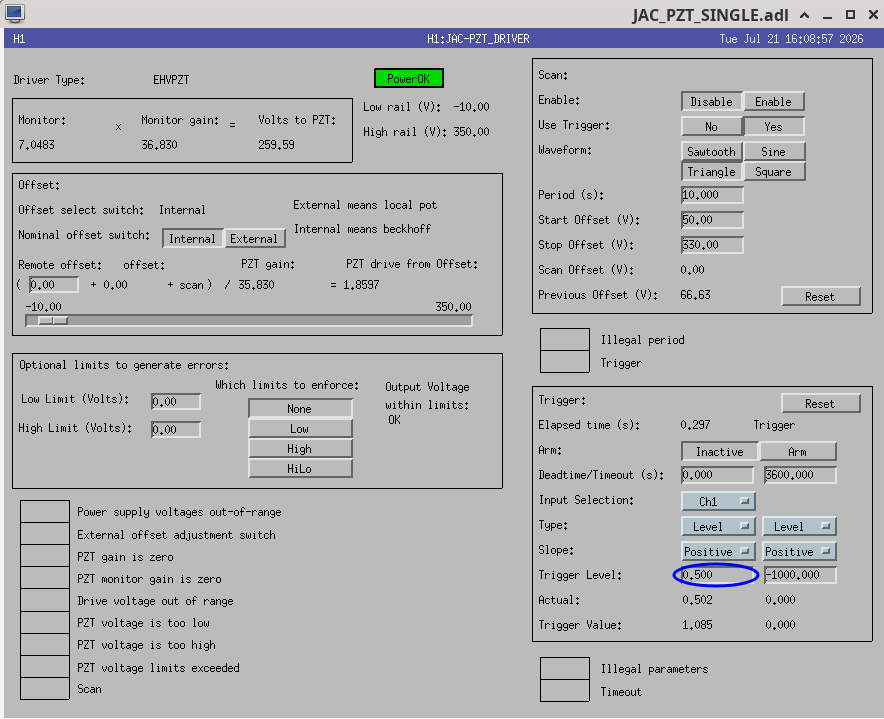This screenshot has width=884, height=719.
Task: Enforce High limit only
Action: [300, 449]
